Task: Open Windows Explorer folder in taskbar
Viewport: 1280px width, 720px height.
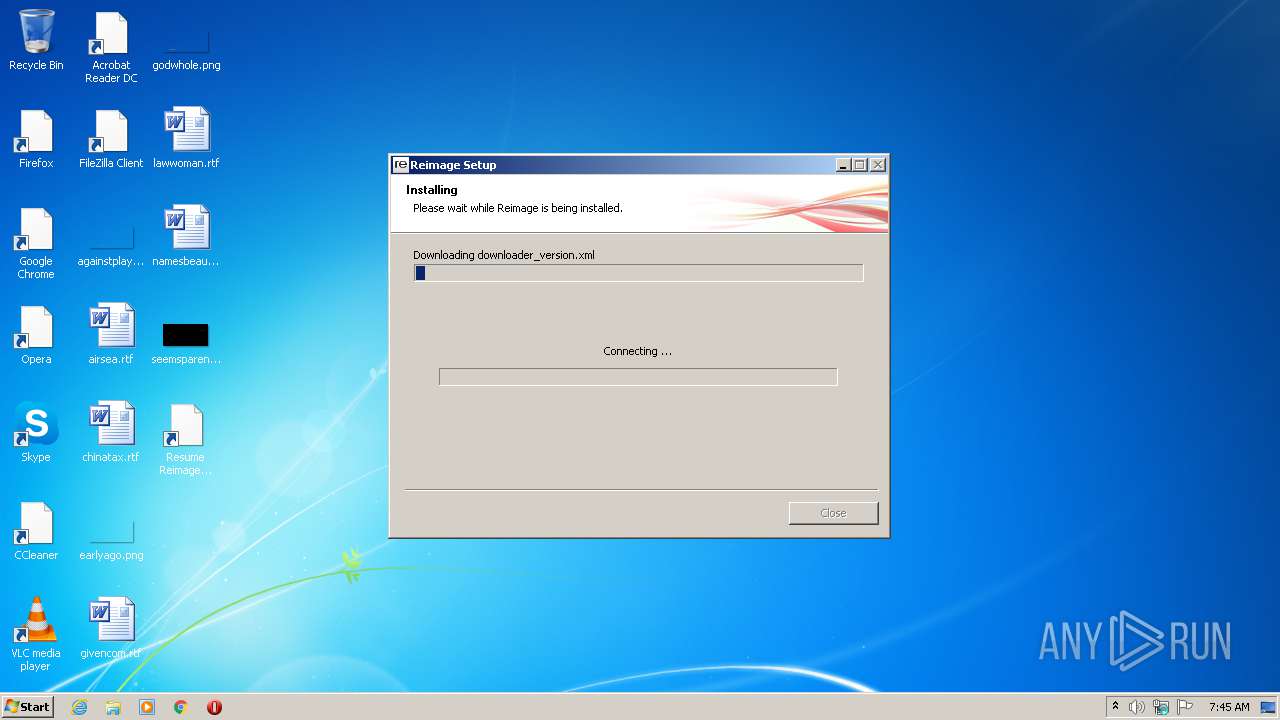Action: (x=113, y=707)
